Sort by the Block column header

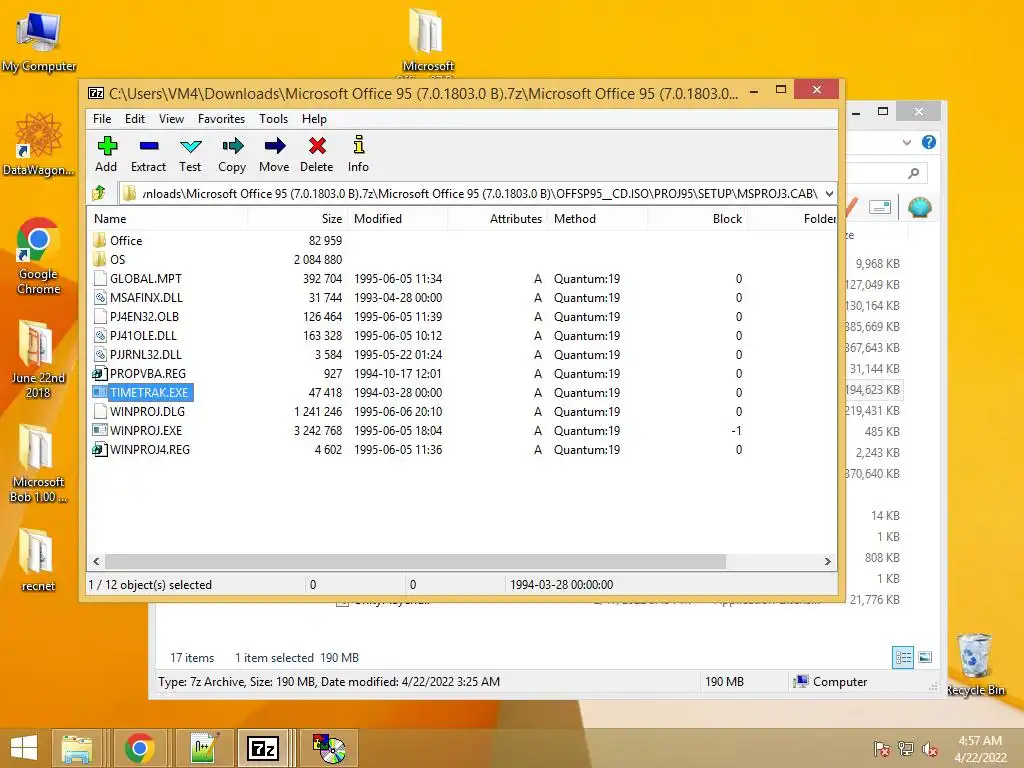point(697,219)
